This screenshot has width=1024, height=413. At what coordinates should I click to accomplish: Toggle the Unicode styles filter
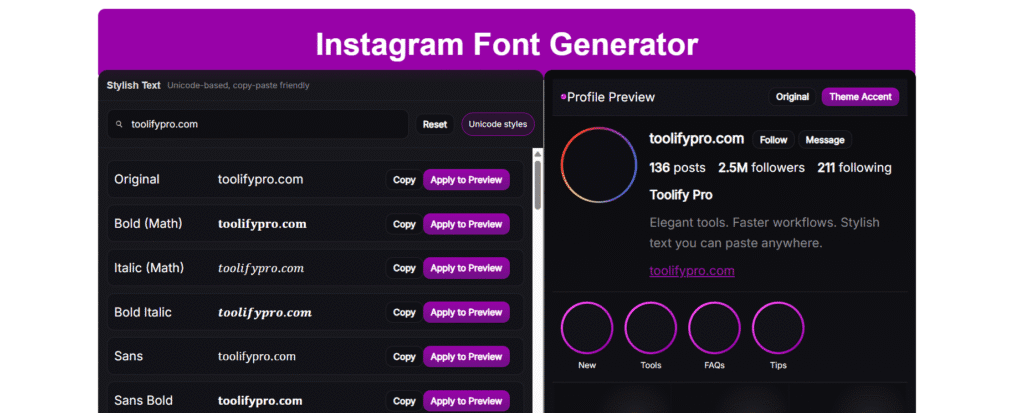pos(498,125)
